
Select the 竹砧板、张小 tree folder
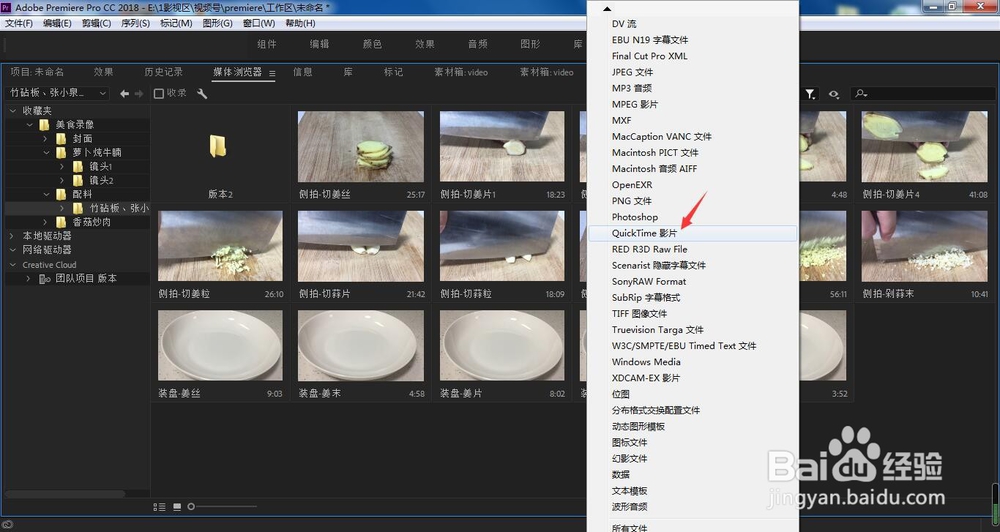(119, 208)
